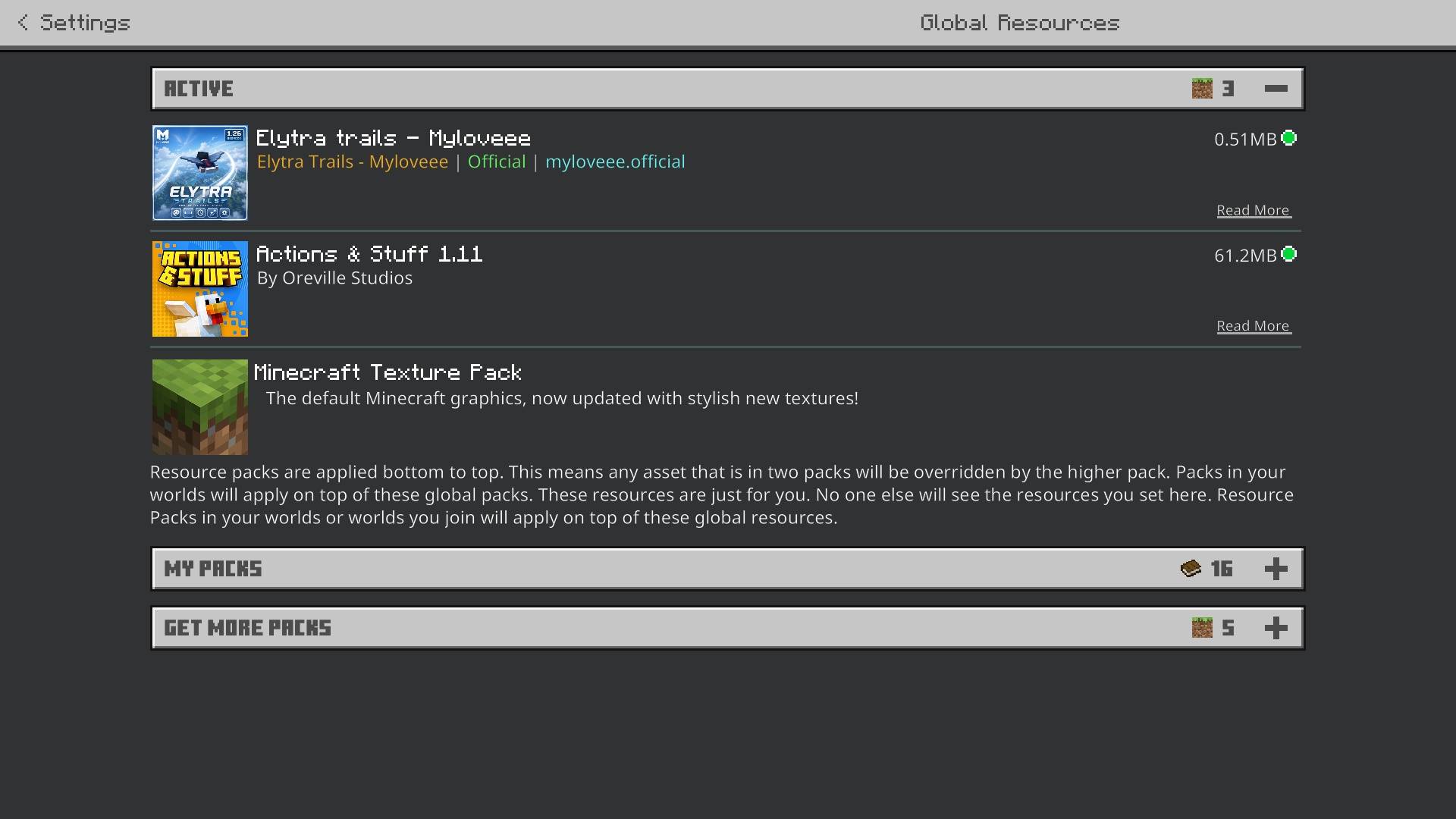
Task: Click the My Packs count 16
Action: (1222, 569)
